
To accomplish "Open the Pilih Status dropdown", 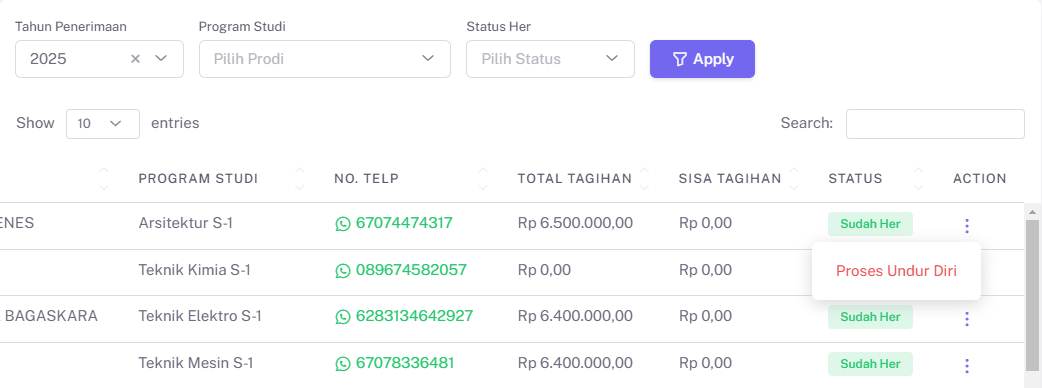I will [x=550, y=58].
